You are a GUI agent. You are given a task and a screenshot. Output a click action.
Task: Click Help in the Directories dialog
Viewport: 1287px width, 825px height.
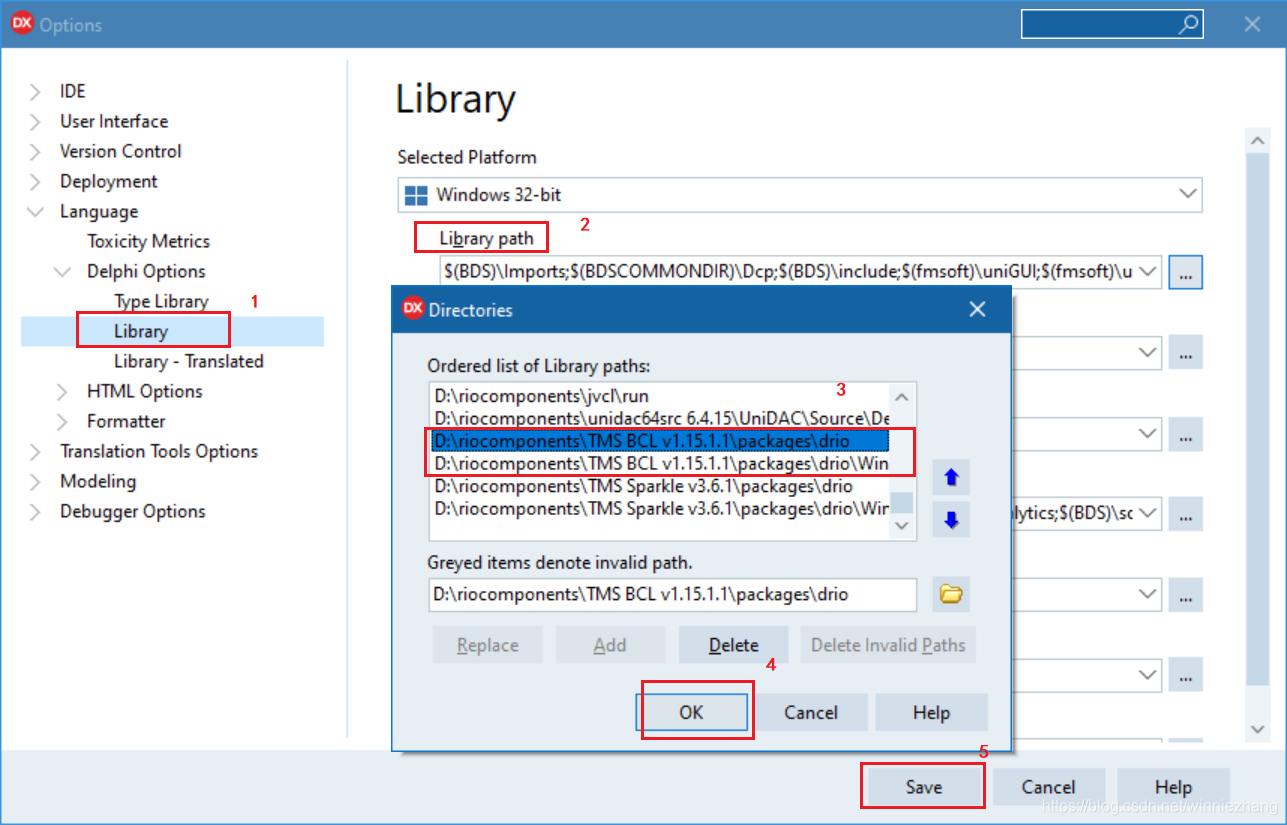[931, 712]
